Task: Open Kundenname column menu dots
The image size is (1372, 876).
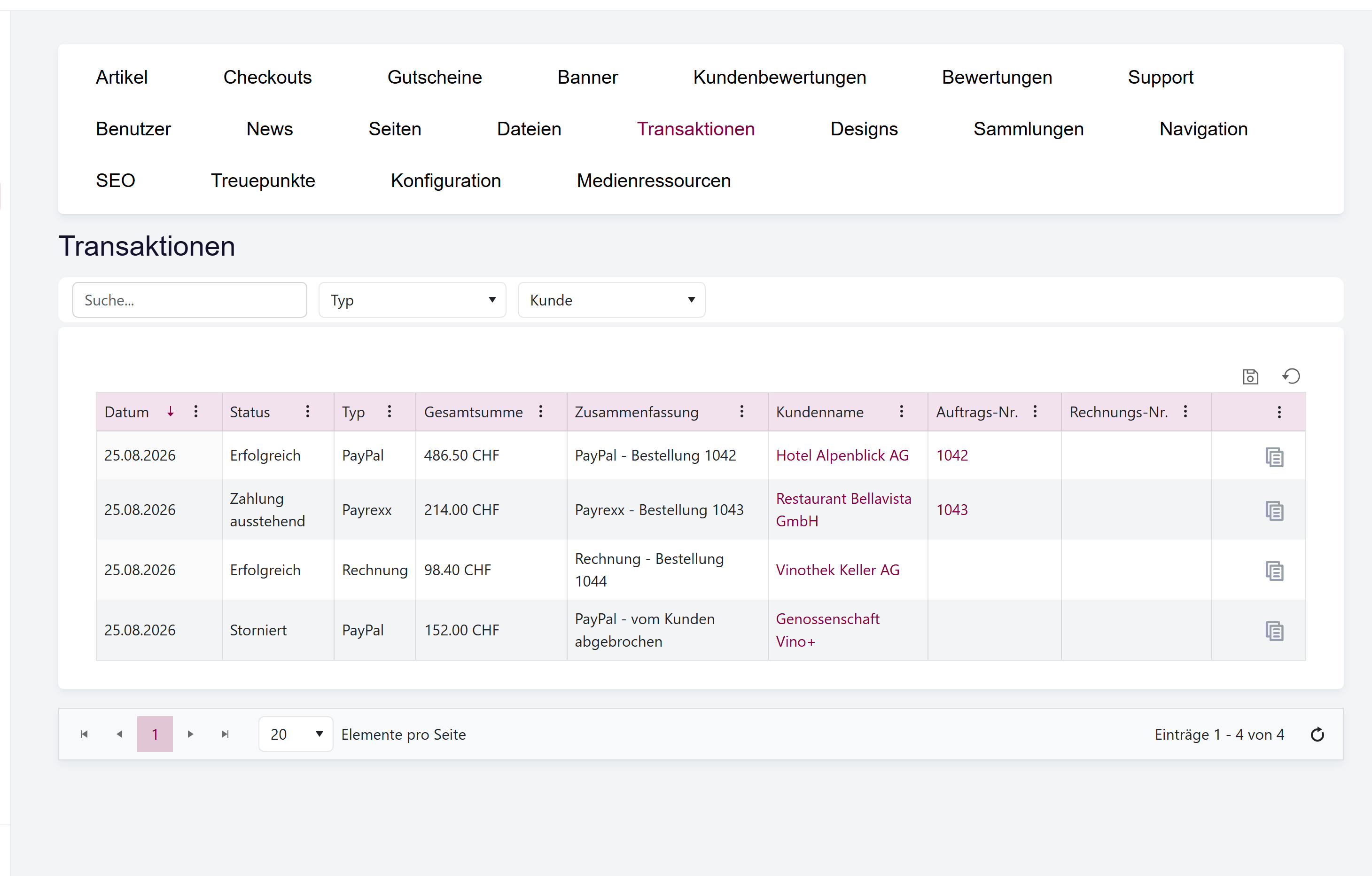Action: (901, 412)
